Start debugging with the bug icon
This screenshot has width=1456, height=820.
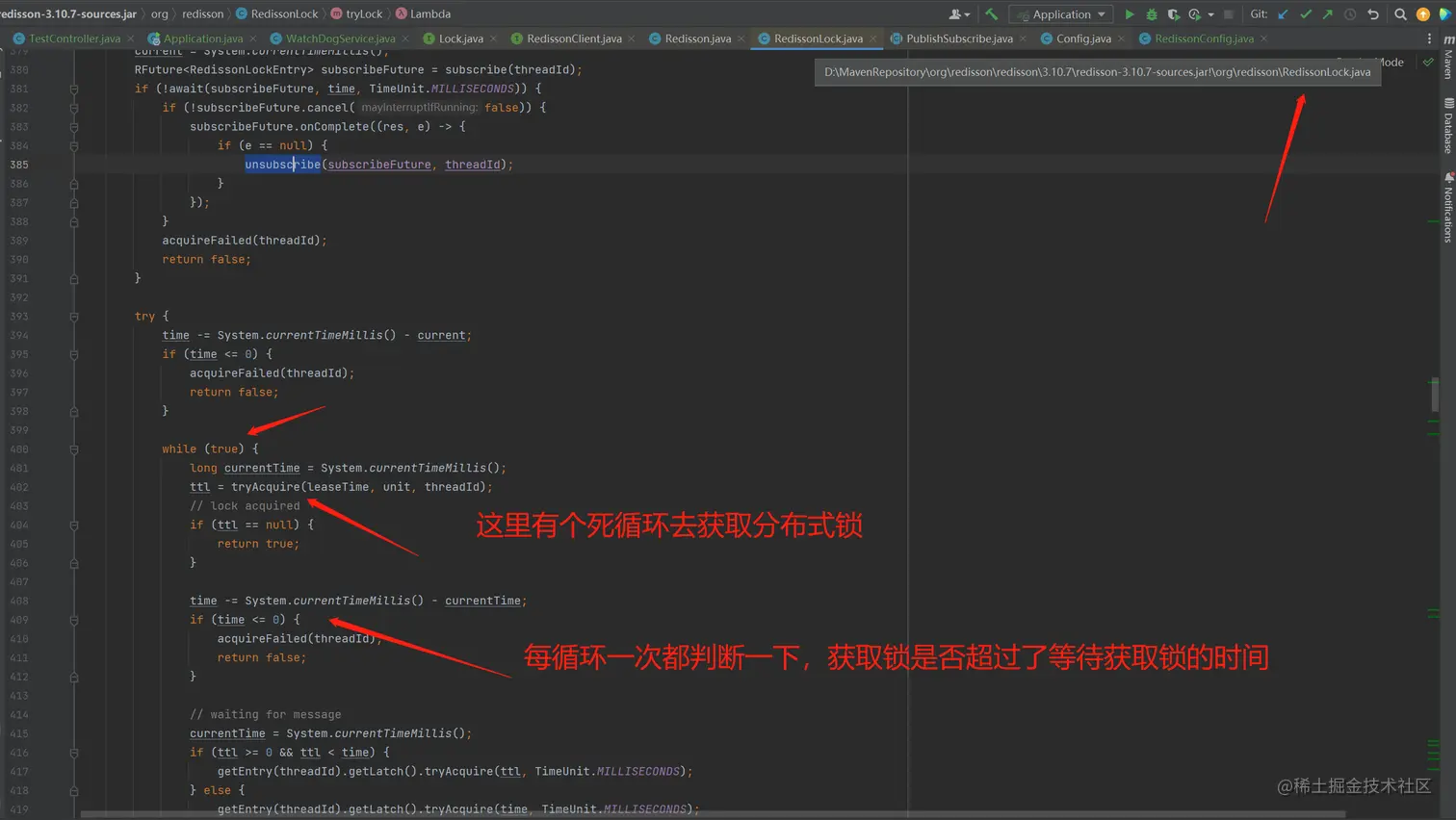click(x=1152, y=13)
